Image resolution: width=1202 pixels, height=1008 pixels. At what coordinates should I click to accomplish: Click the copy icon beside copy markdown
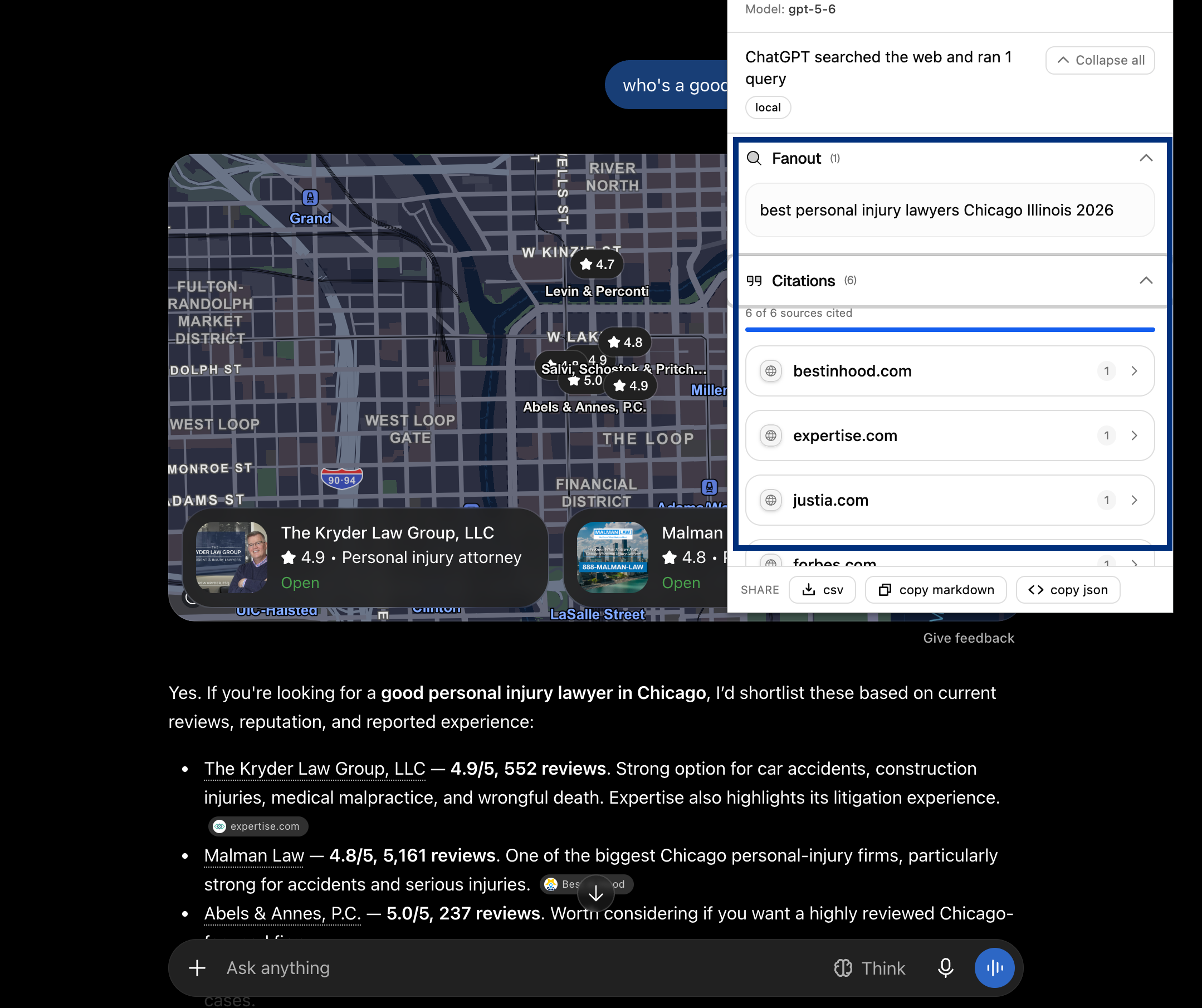pos(885,590)
